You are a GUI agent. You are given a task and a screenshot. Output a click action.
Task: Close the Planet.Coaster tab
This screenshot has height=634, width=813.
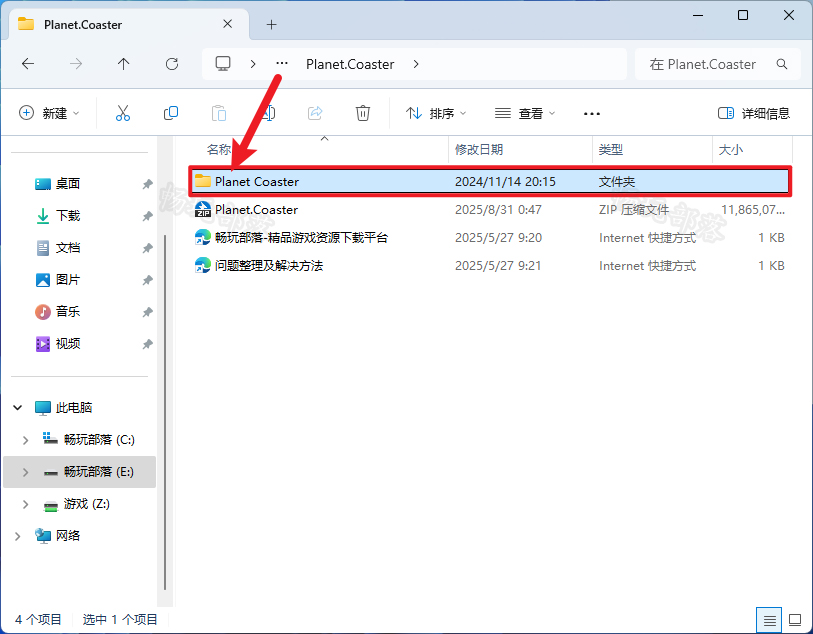coord(228,24)
